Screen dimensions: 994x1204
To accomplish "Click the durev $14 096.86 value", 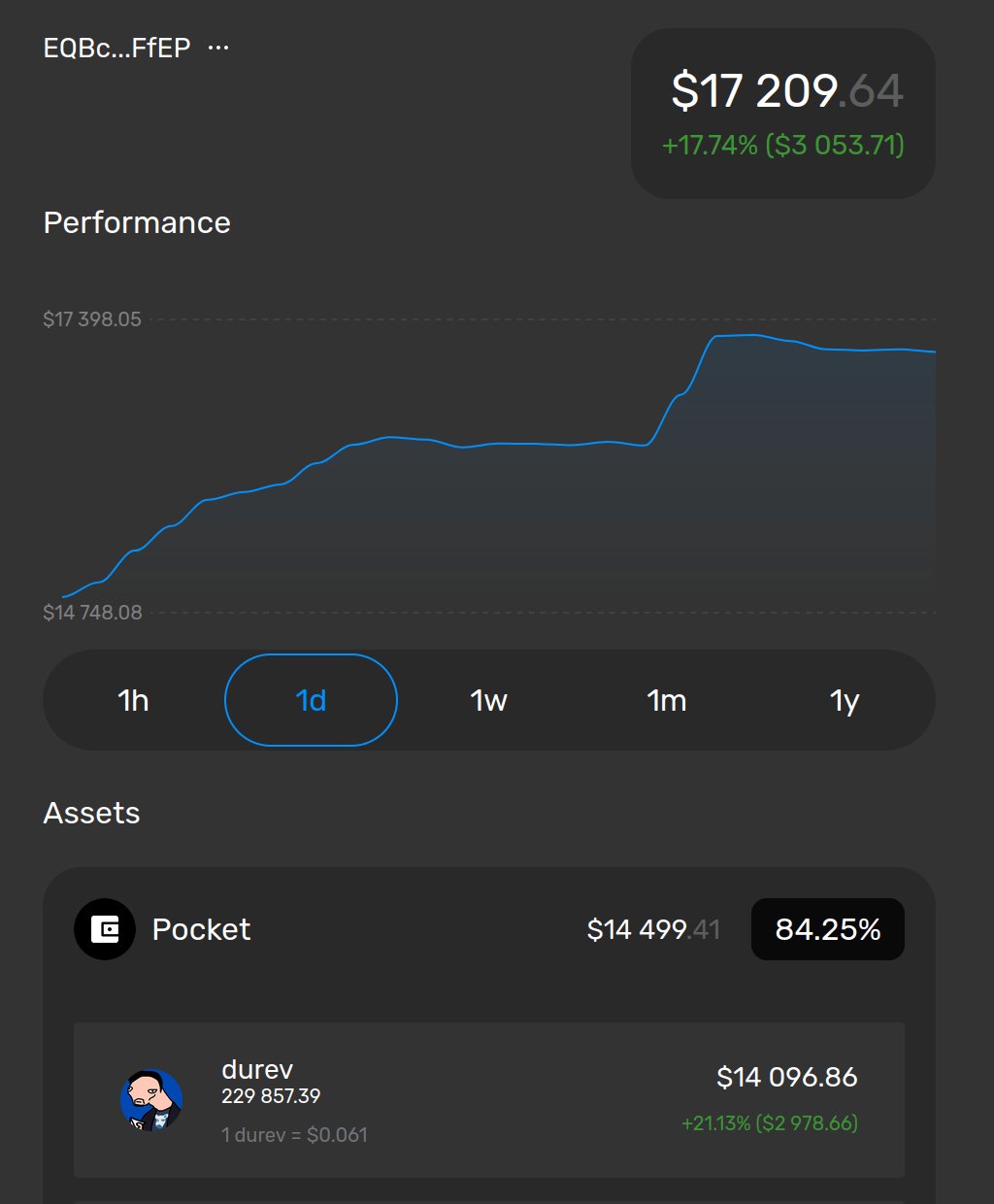I will (786, 1077).
